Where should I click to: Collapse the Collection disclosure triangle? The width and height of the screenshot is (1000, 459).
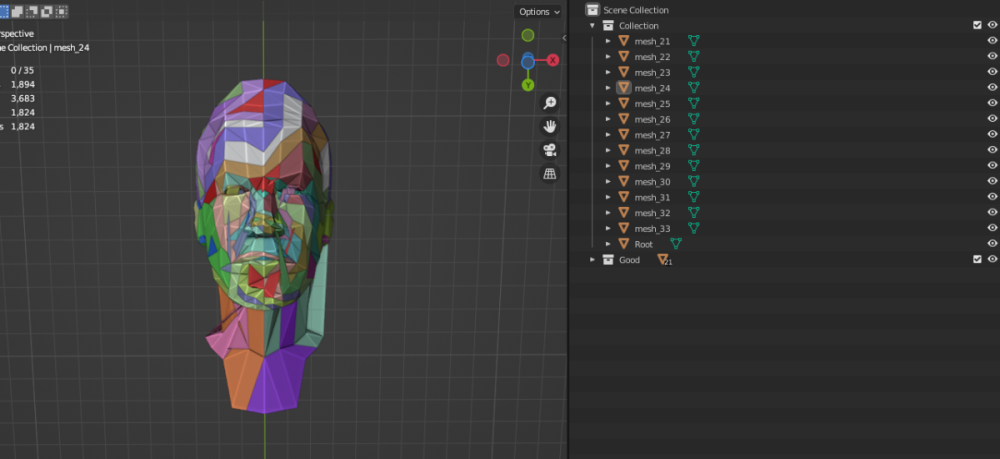(593, 25)
